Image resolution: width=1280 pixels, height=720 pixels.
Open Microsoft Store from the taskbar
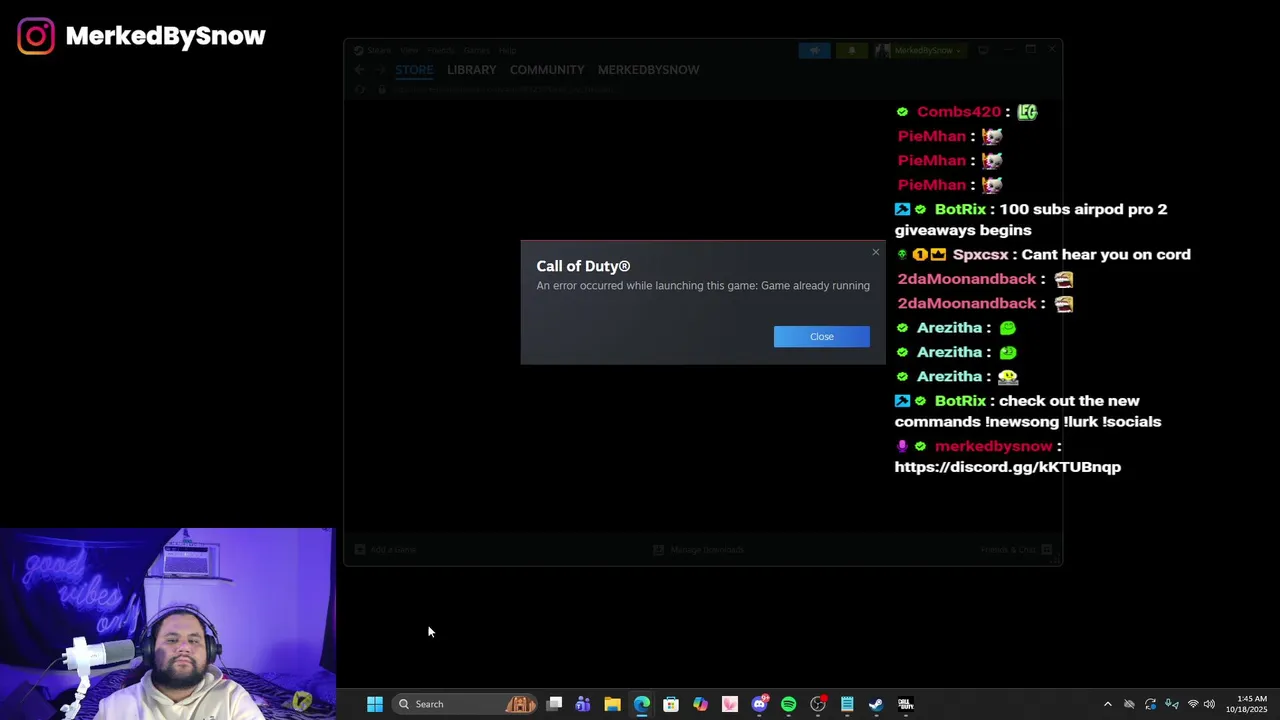[x=671, y=704]
